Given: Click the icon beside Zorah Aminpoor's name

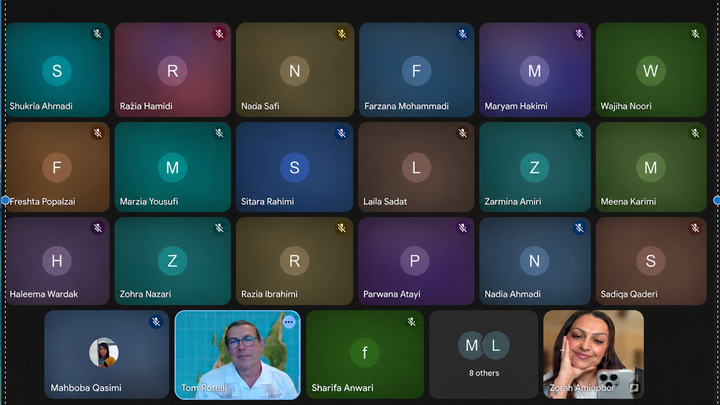Looking at the screenshot, I should [x=634, y=388].
